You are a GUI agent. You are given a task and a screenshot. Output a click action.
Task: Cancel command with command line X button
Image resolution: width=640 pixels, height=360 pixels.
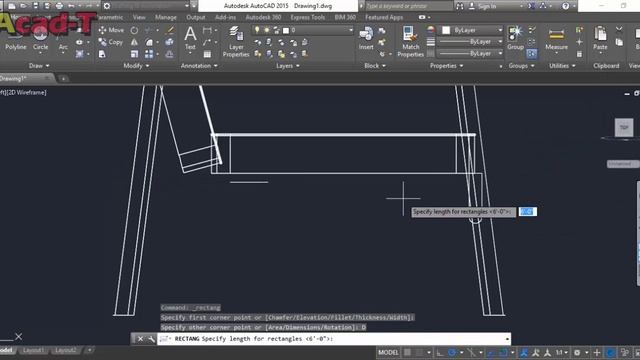[x=140, y=339]
